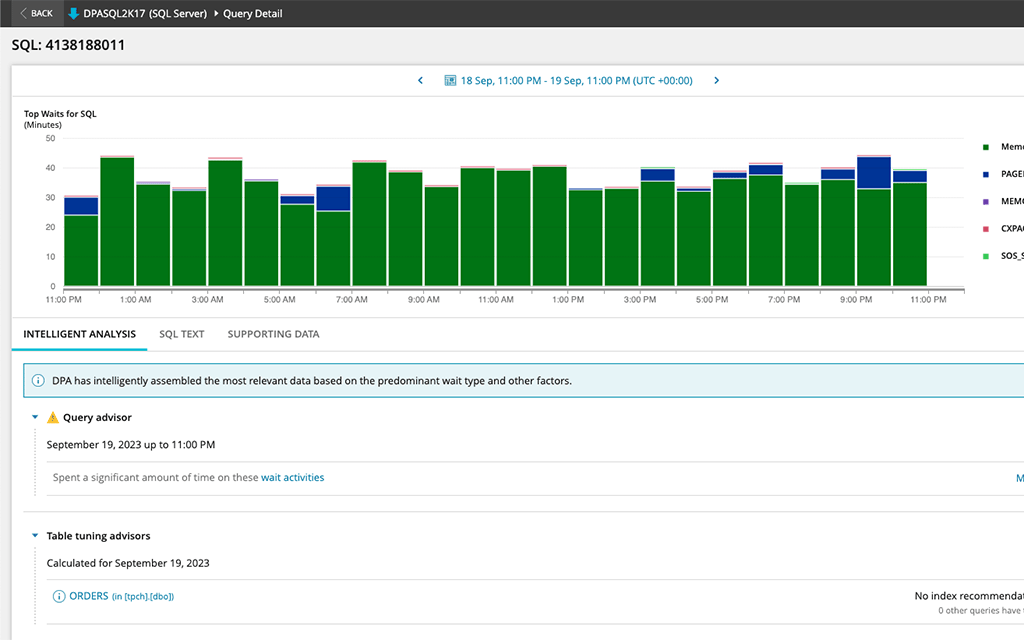Collapse the Table tuning advisors section

[x=36, y=535]
